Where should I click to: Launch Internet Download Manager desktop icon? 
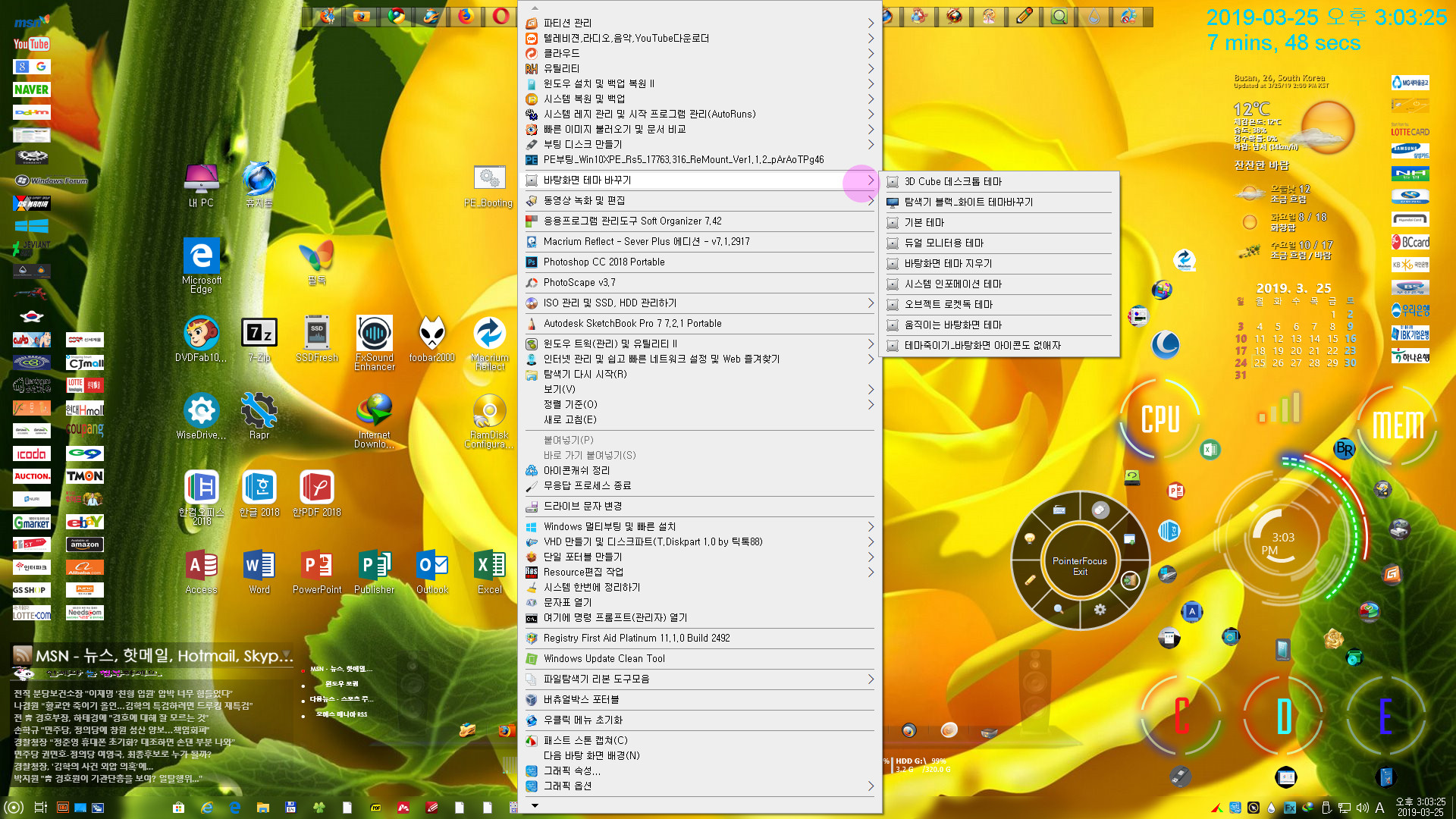(x=375, y=421)
